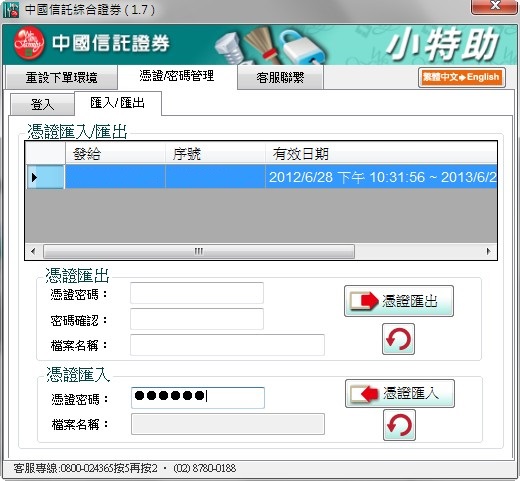Click the 憑證匯入 import certificate button

pyautogui.click(x=400, y=393)
